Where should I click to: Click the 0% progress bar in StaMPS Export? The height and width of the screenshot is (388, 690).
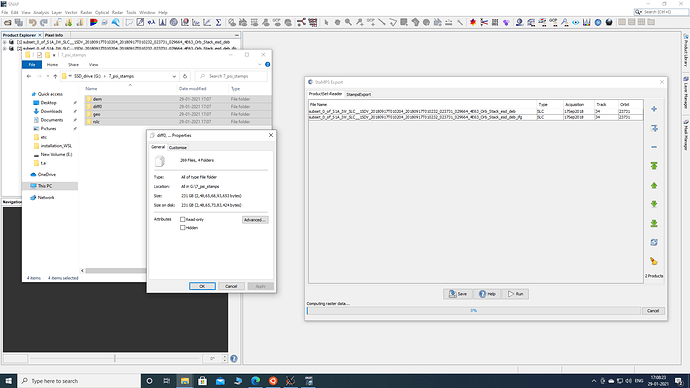click(473, 311)
